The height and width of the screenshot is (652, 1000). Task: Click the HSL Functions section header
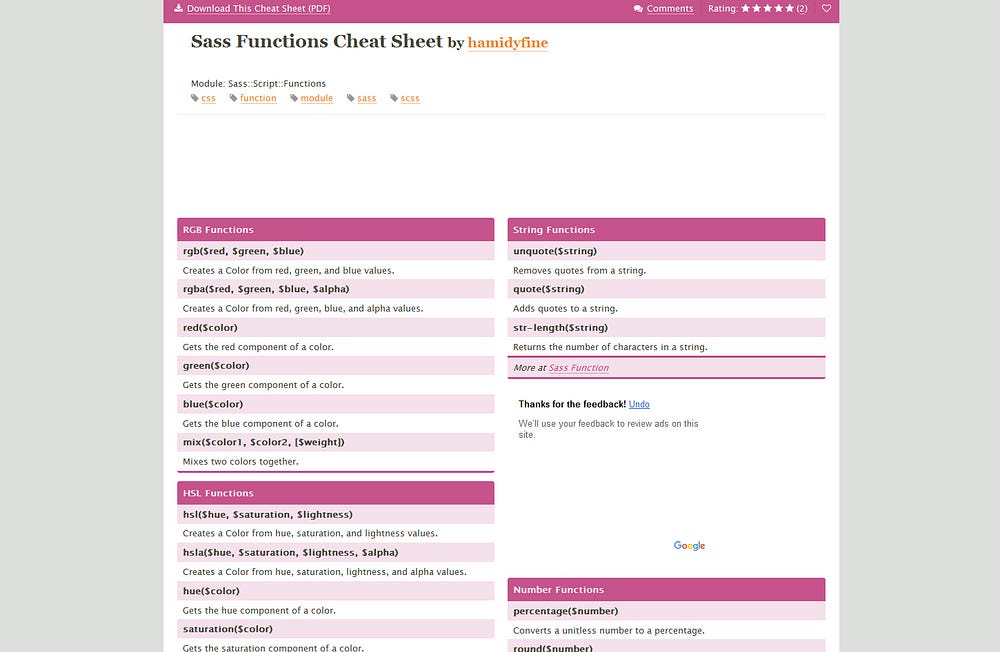click(335, 493)
